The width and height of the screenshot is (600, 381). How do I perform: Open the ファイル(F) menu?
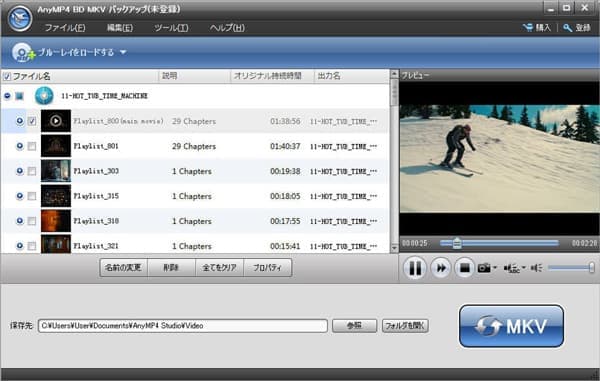pyautogui.click(x=65, y=28)
